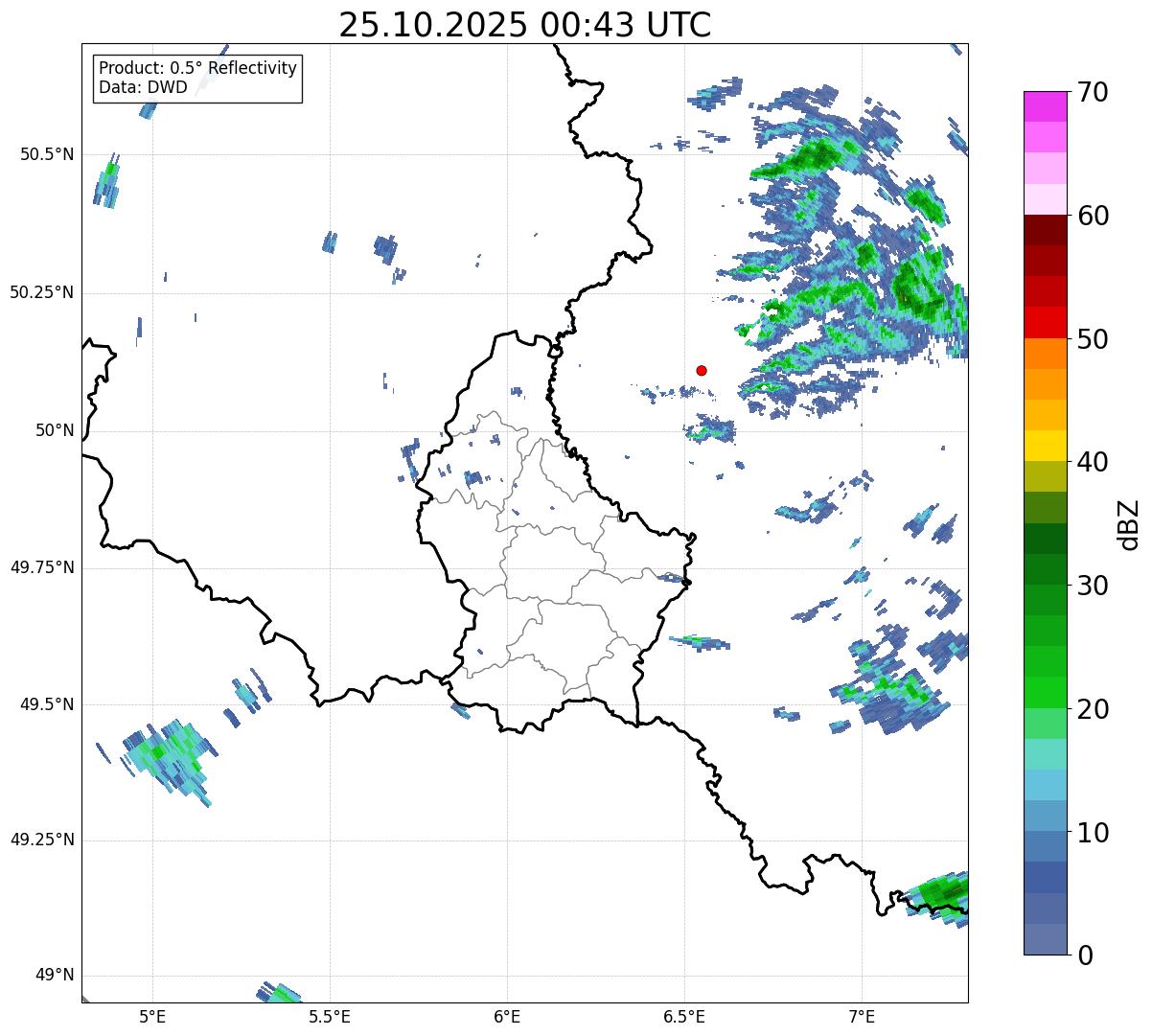This screenshot has height=1036, width=1152.
Task: Click the 5.5°E longitude label
Action: pos(330,1016)
